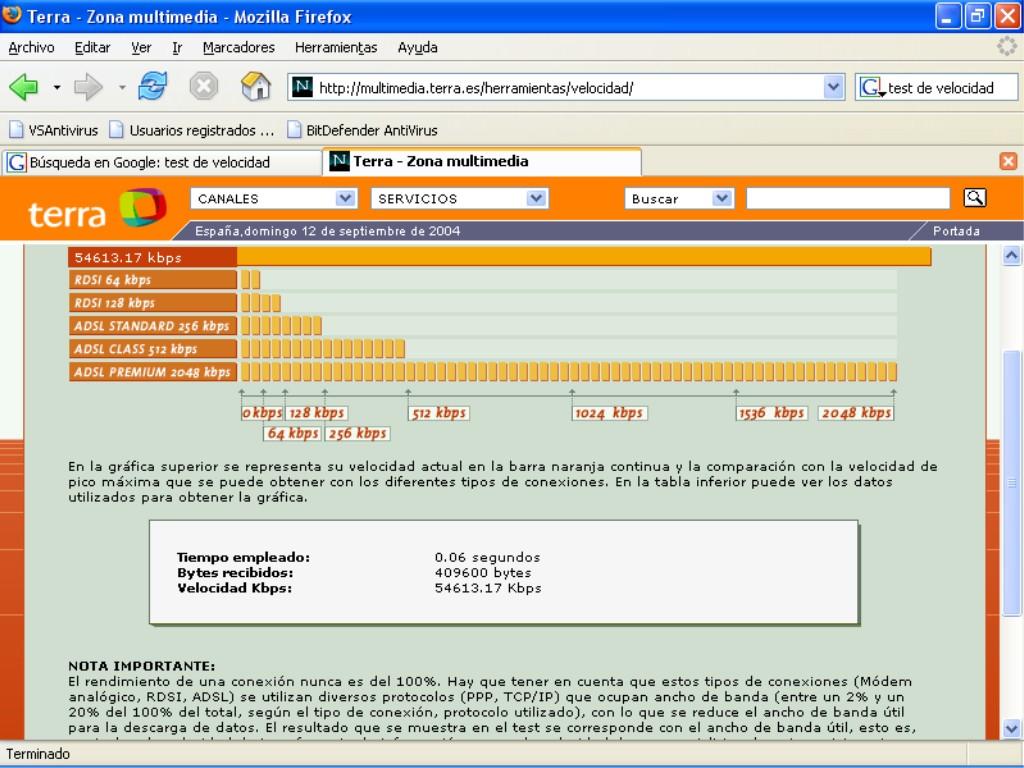Click the Terra search text field

pyautogui.click(x=848, y=199)
